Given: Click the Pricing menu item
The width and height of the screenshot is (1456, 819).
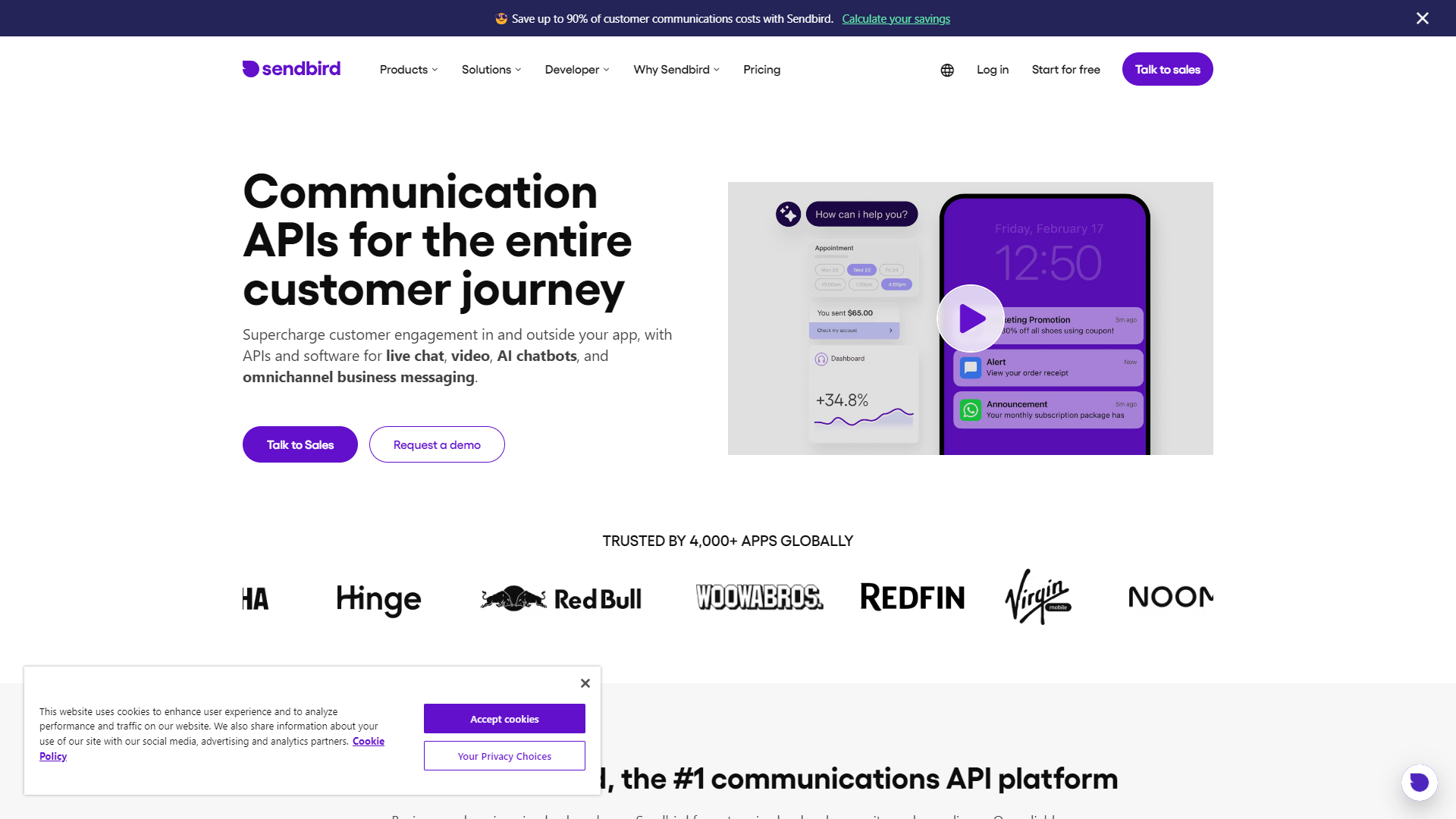Looking at the screenshot, I should (x=762, y=69).
